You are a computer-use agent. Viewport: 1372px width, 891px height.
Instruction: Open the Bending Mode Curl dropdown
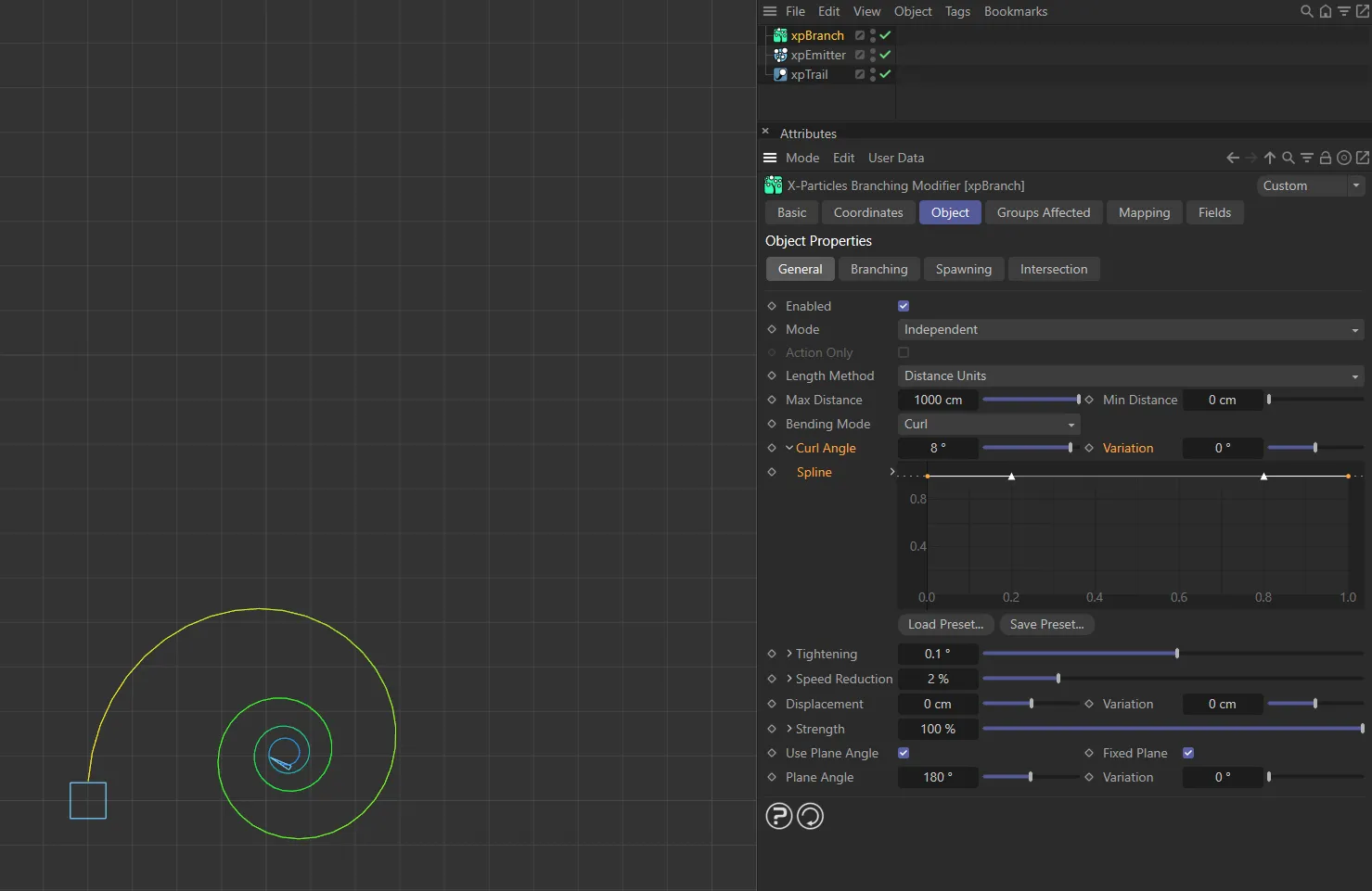[x=988, y=424]
